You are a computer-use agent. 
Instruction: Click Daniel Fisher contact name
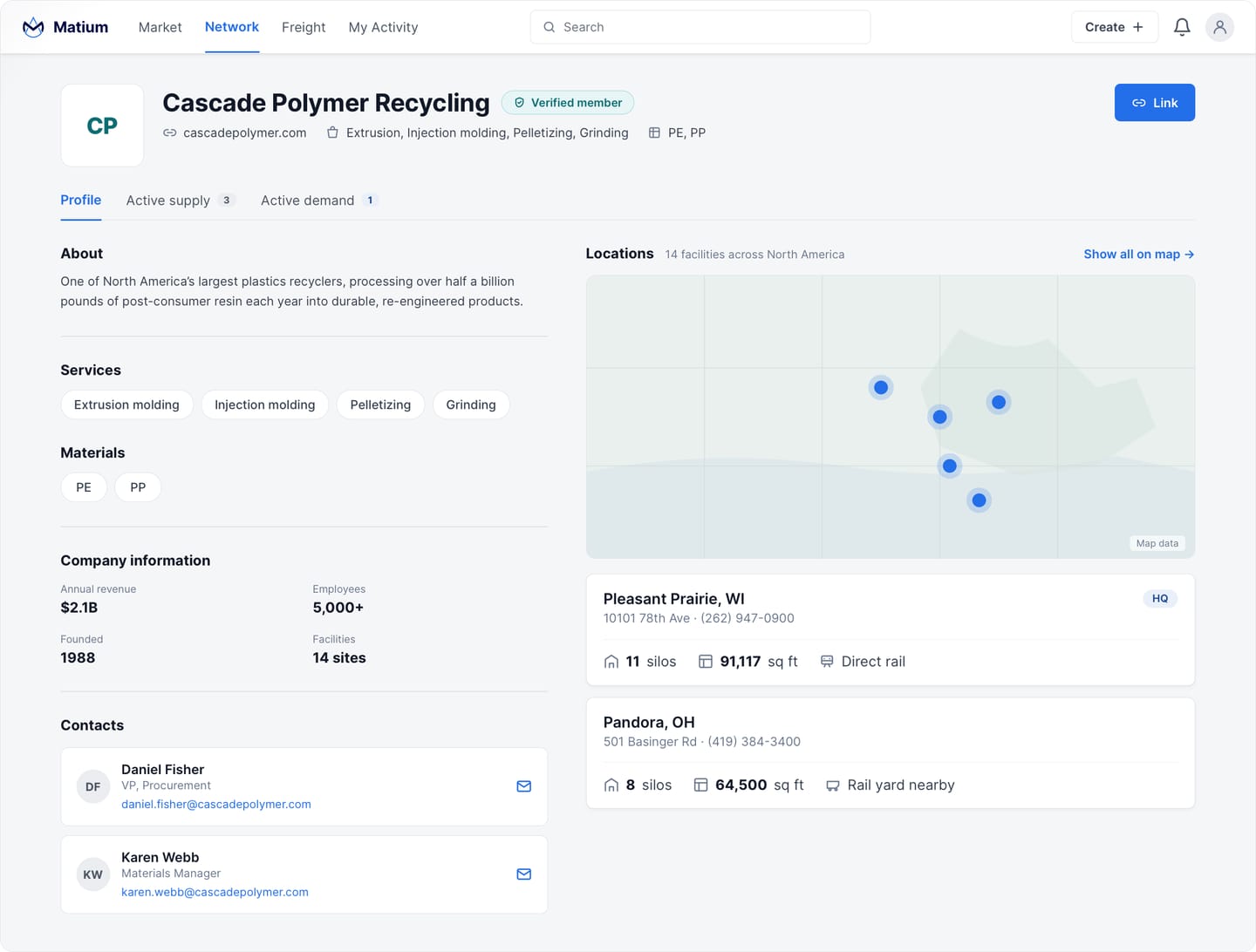pos(163,769)
